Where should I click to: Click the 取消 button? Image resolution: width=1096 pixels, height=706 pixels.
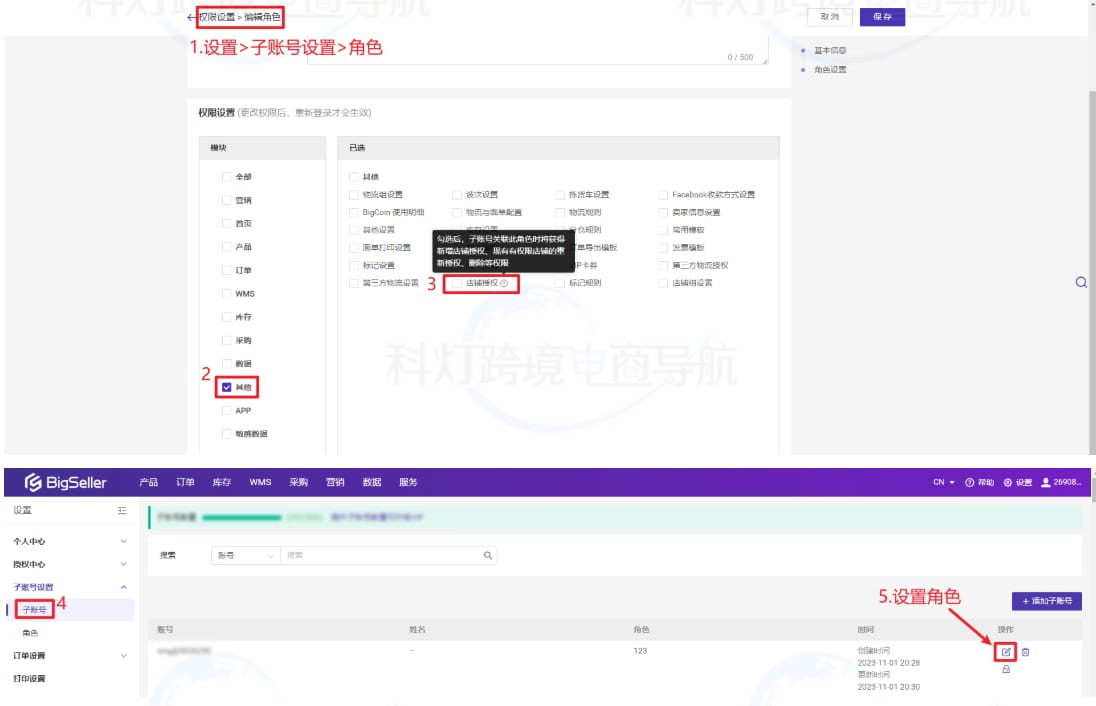pos(829,17)
